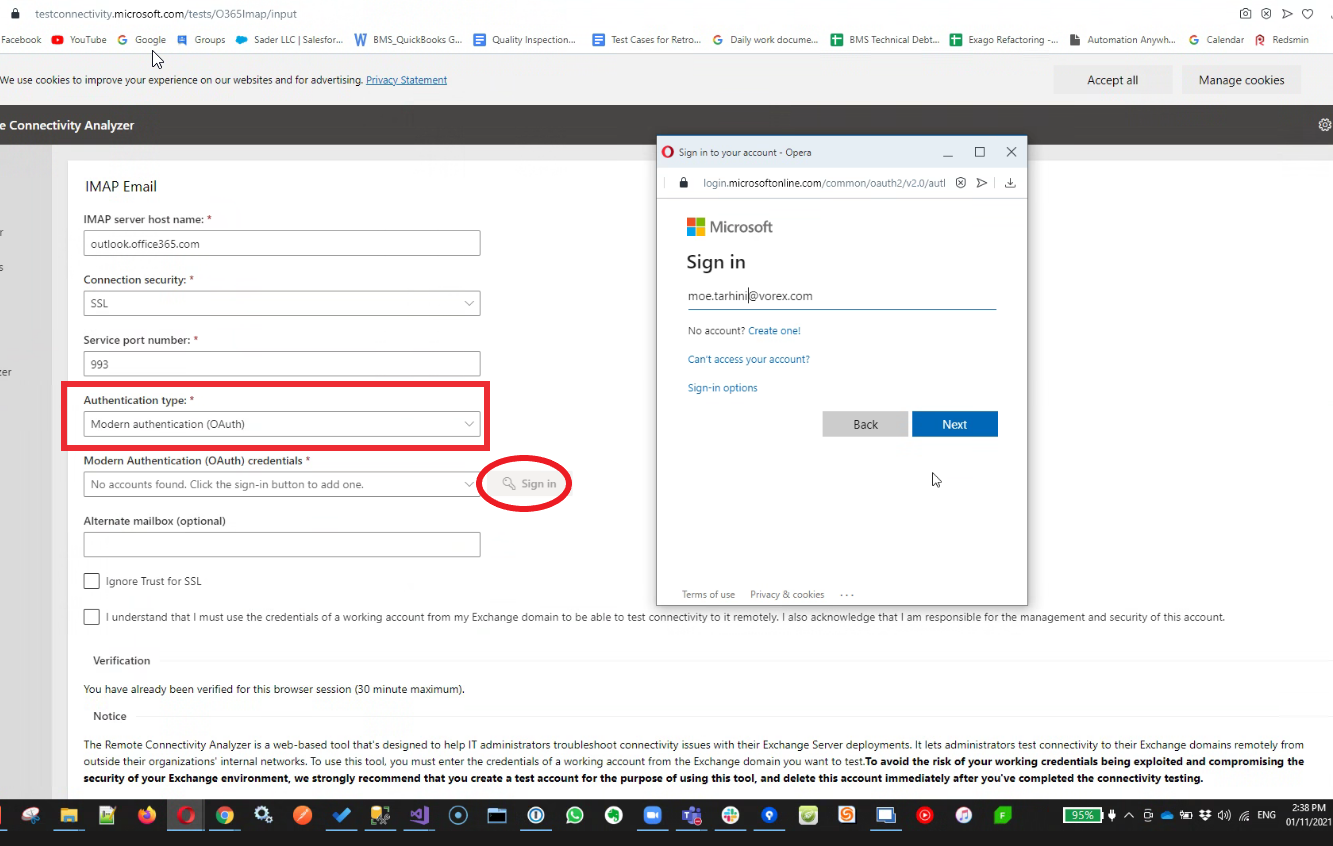Click the Alternate mailbox input field
Screen dimensions: 1333x846
point(281,545)
